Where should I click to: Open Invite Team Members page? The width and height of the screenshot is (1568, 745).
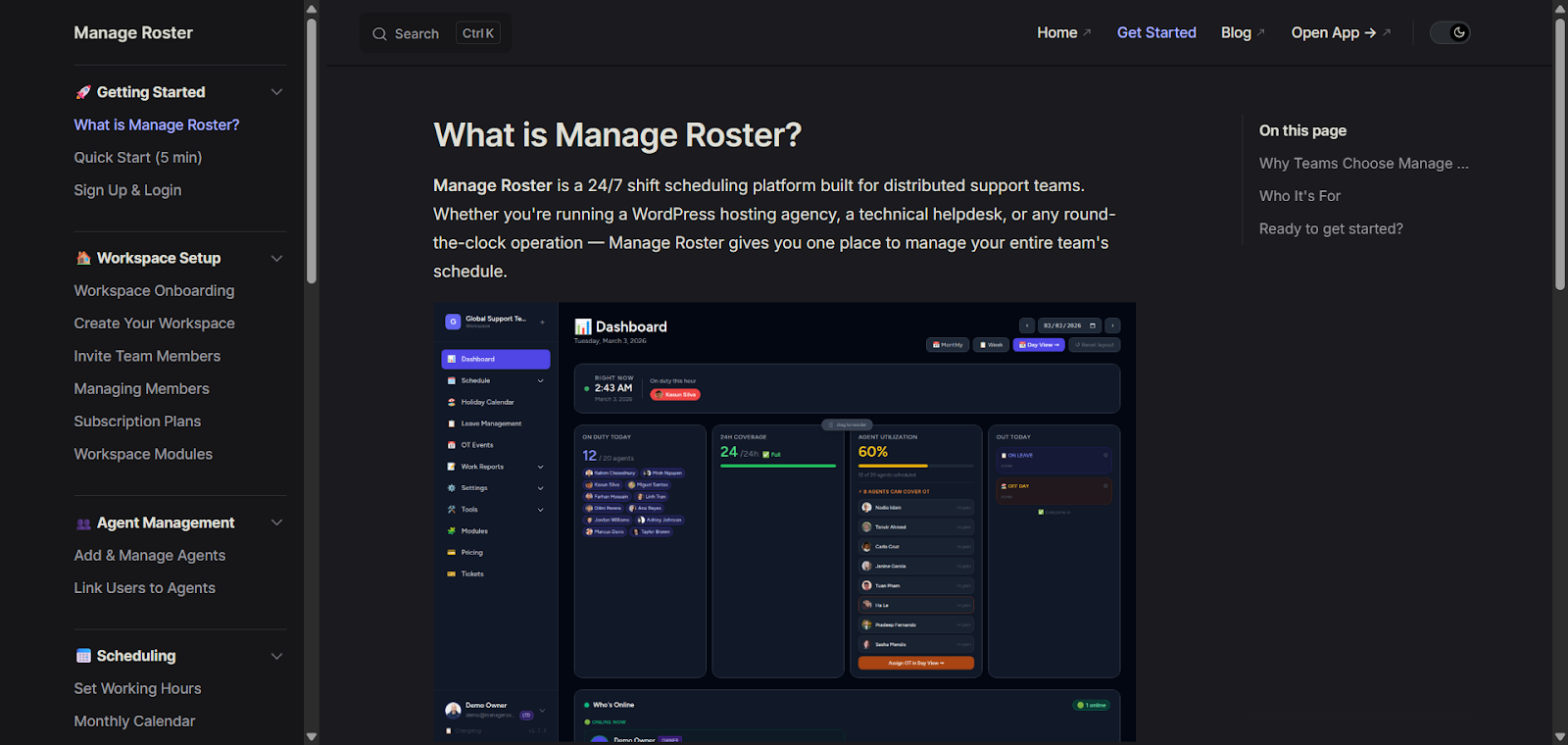coord(147,356)
